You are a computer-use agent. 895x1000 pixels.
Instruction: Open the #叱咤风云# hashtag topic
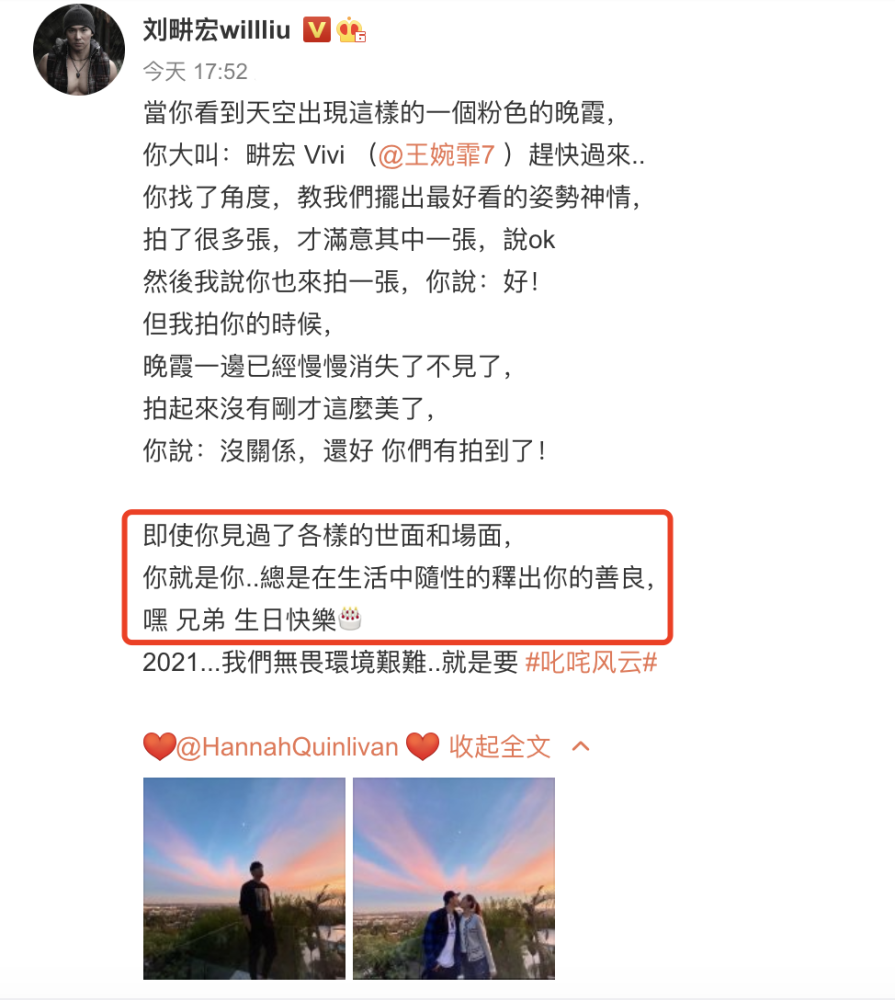point(591,662)
